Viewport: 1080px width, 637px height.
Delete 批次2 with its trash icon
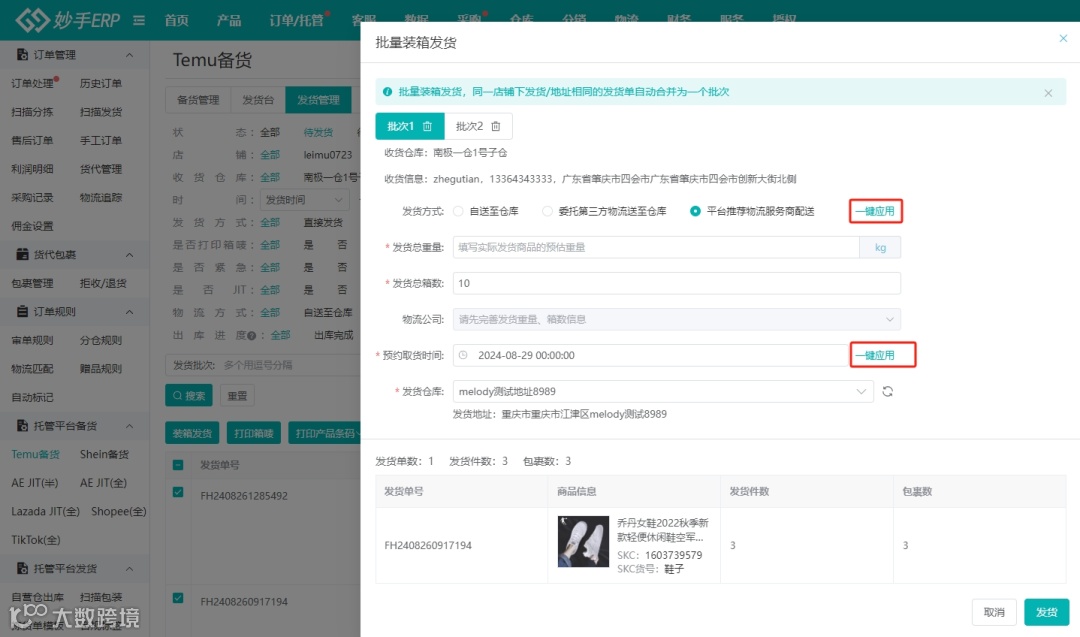[x=495, y=126]
